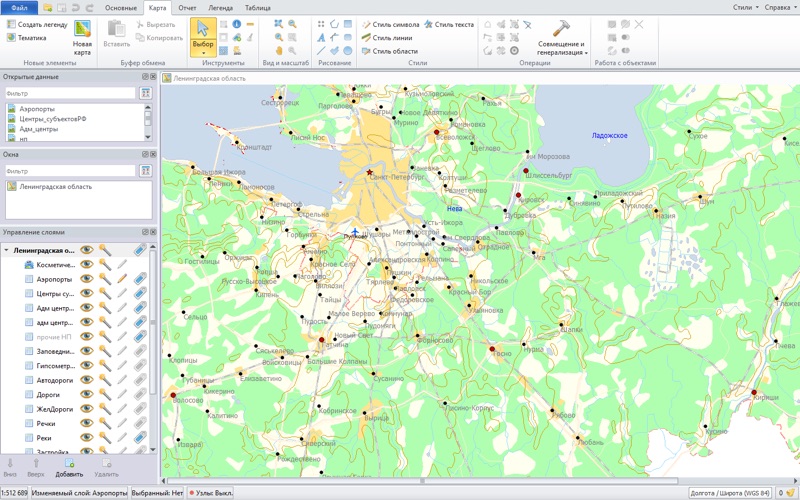Toggle visibility of Речки layer

pyautogui.click(x=87, y=423)
